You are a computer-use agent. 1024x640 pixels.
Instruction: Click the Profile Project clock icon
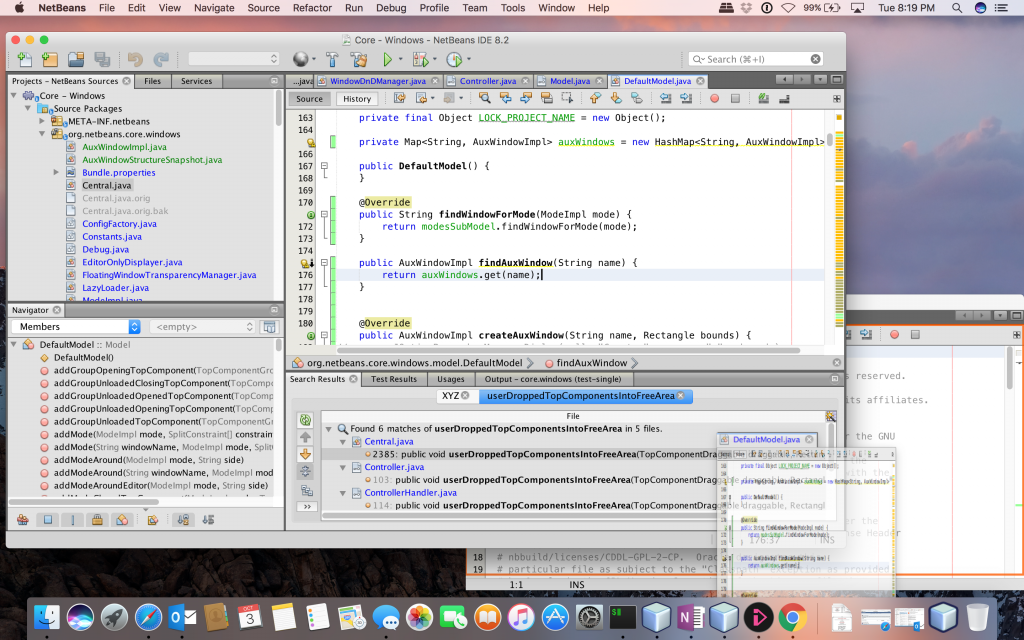click(x=454, y=59)
